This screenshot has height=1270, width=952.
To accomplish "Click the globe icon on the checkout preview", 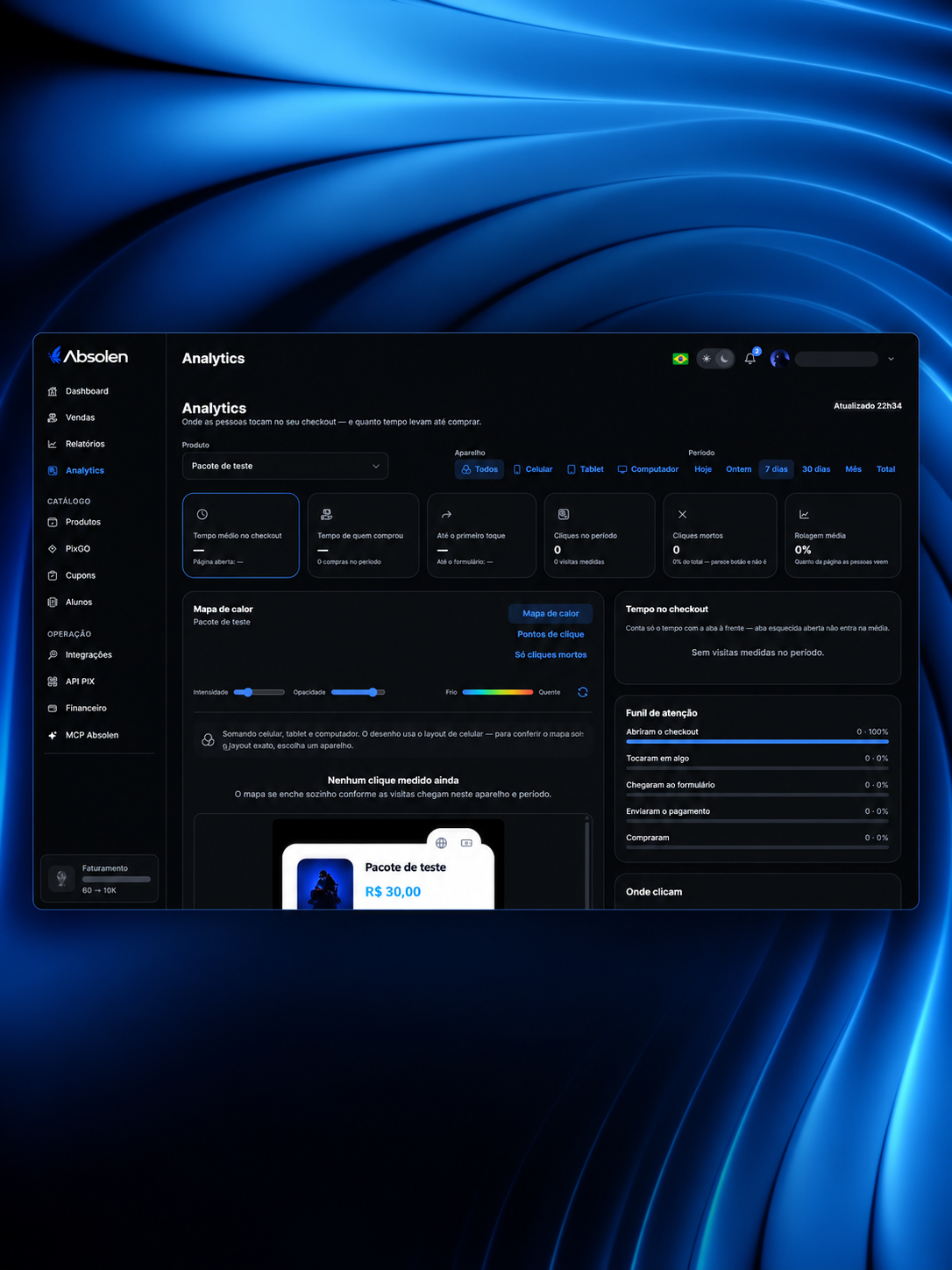I will tap(442, 843).
